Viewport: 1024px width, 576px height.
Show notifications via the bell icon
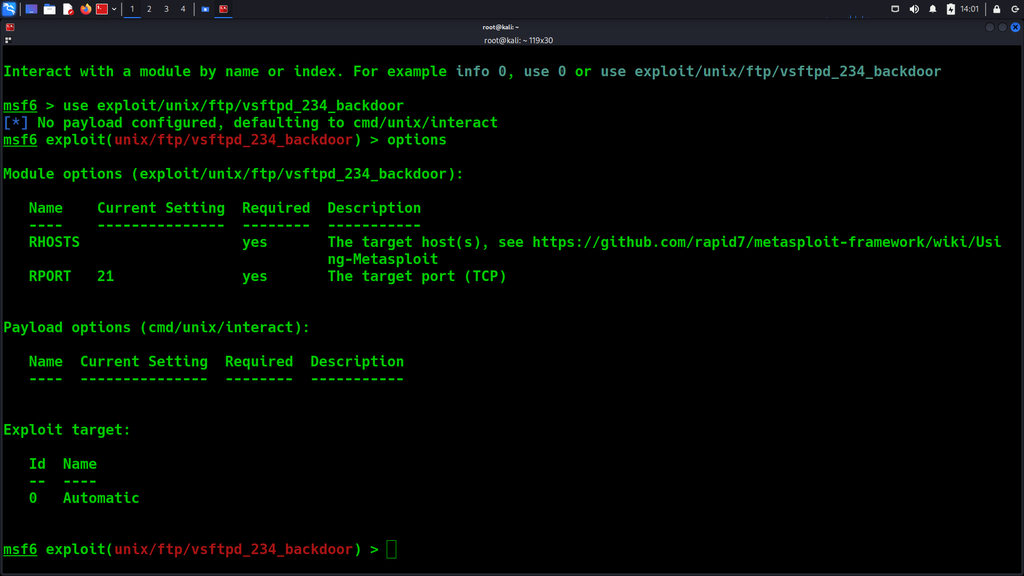933,9
